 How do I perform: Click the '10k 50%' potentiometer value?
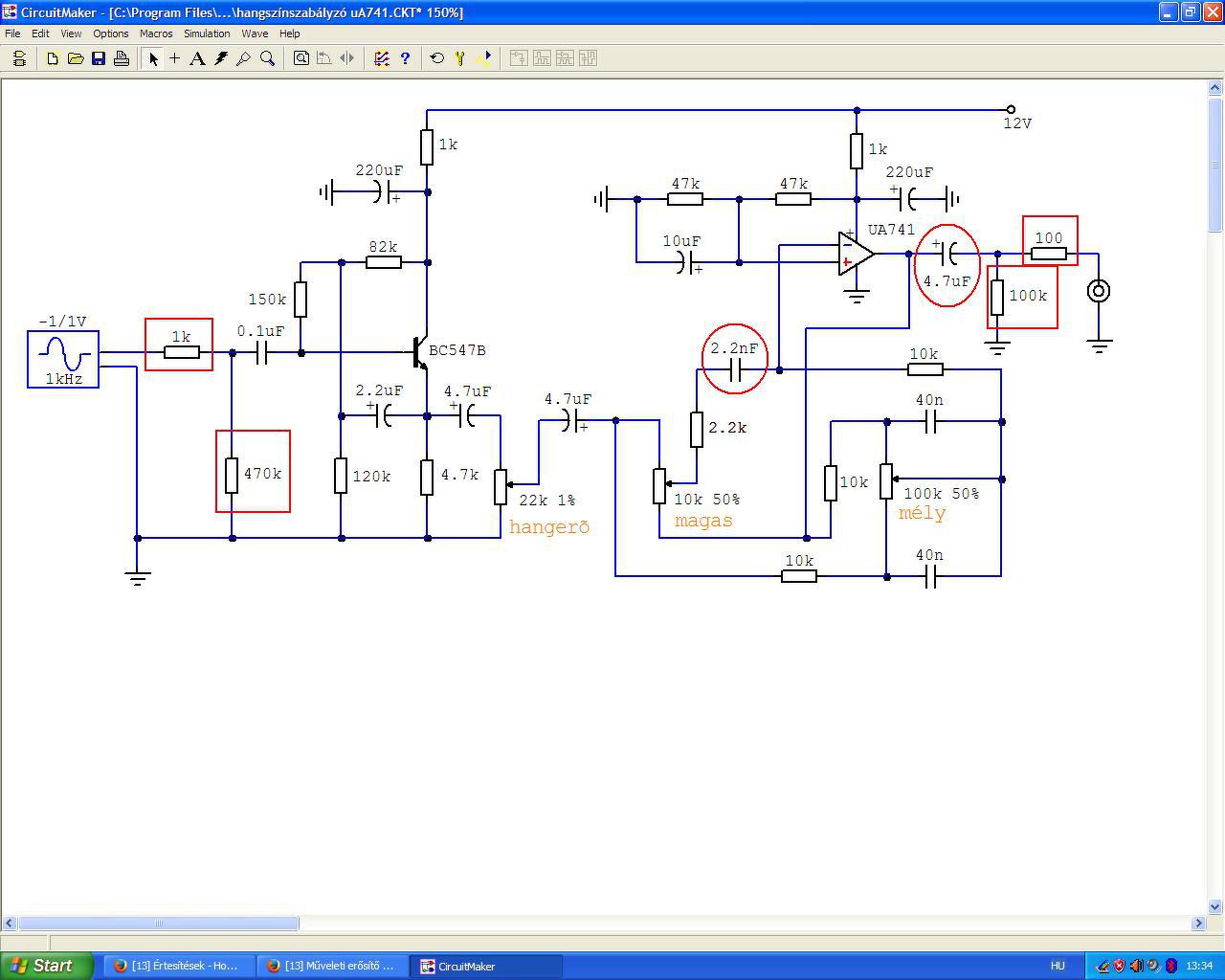707,500
